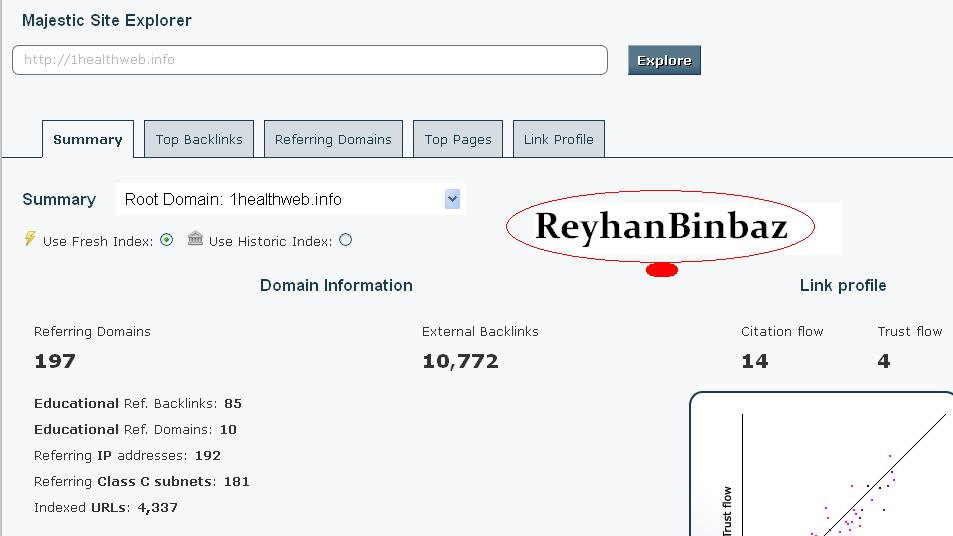This screenshot has width=953, height=536.
Task: Click the lightning bolt Fresh Index icon
Action: pyautogui.click(x=30, y=238)
